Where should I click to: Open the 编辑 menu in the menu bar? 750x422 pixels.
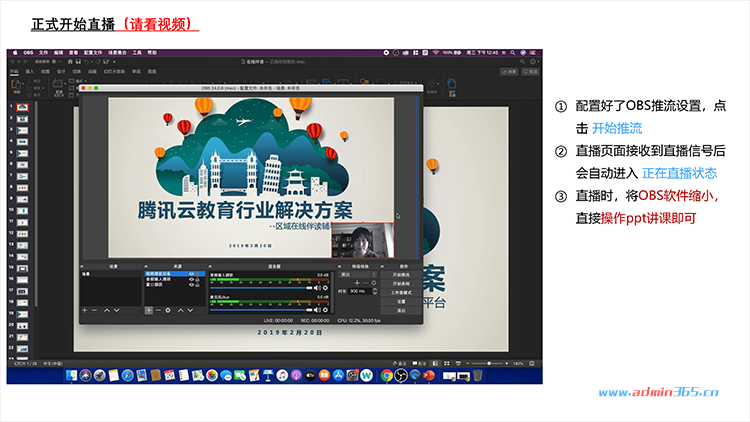pyautogui.click(x=58, y=53)
